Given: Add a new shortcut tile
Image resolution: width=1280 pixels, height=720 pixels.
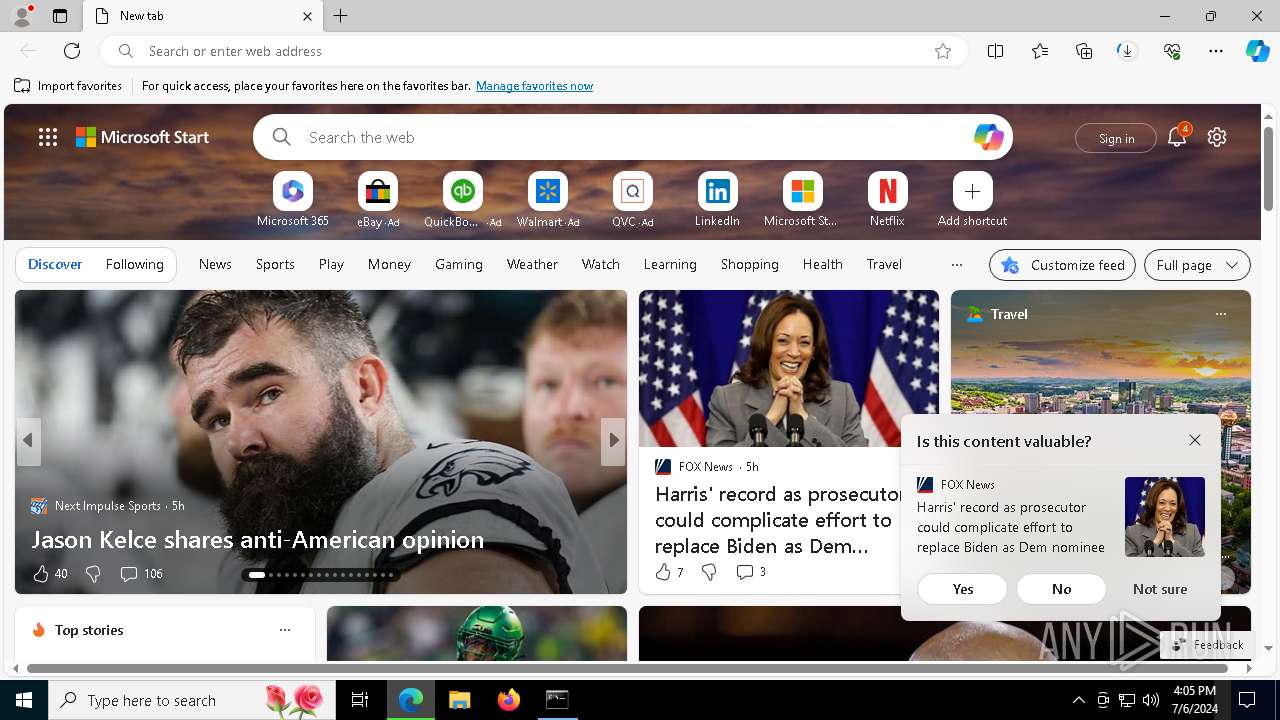Looking at the screenshot, I should pos(972,200).
